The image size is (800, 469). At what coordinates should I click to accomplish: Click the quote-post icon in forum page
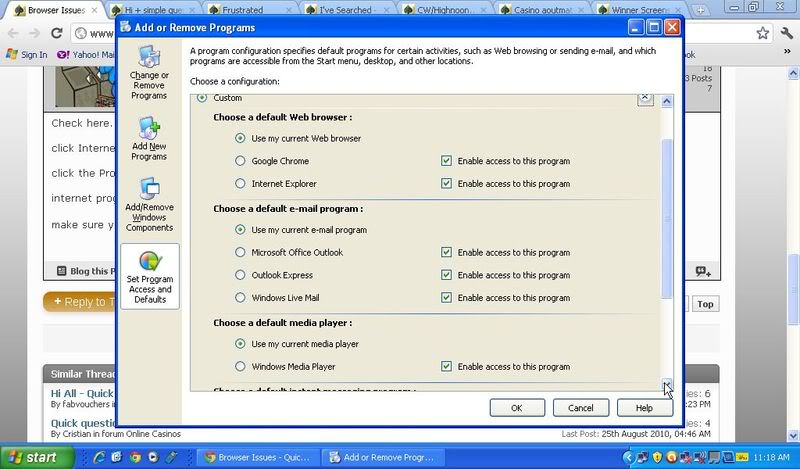[x=703, y=271]
